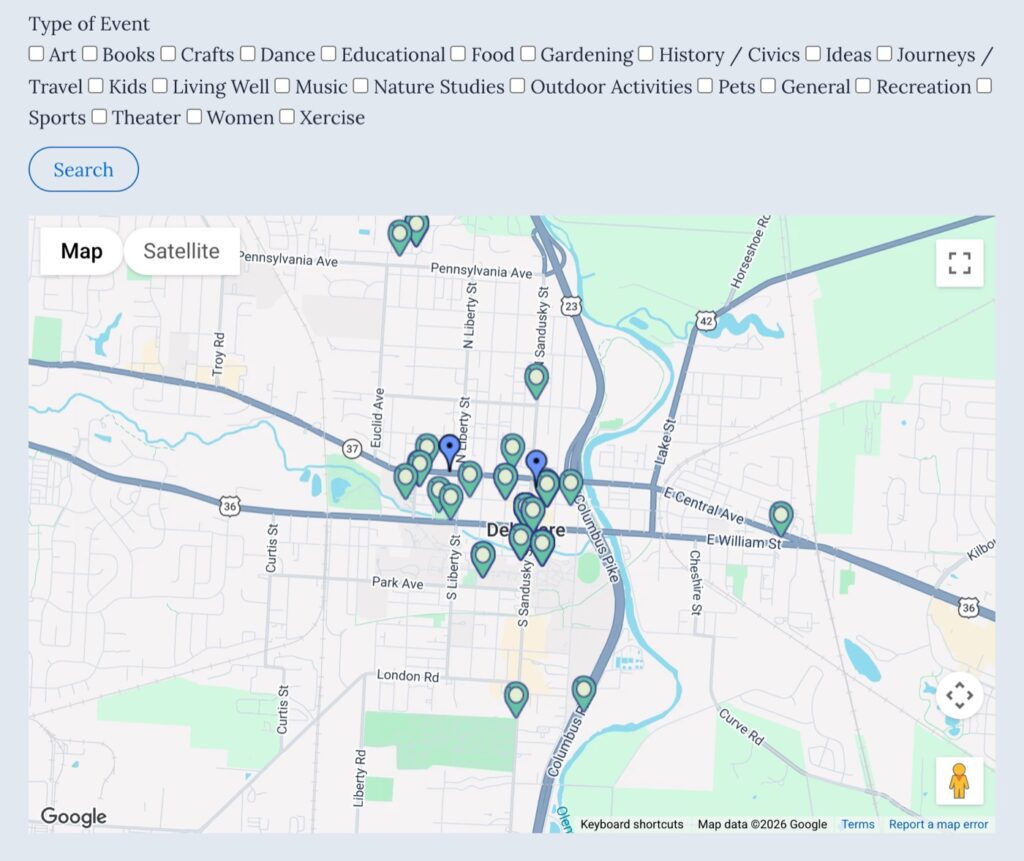Click Report a map error link
Screen dimensions: 1024x861
938,824
